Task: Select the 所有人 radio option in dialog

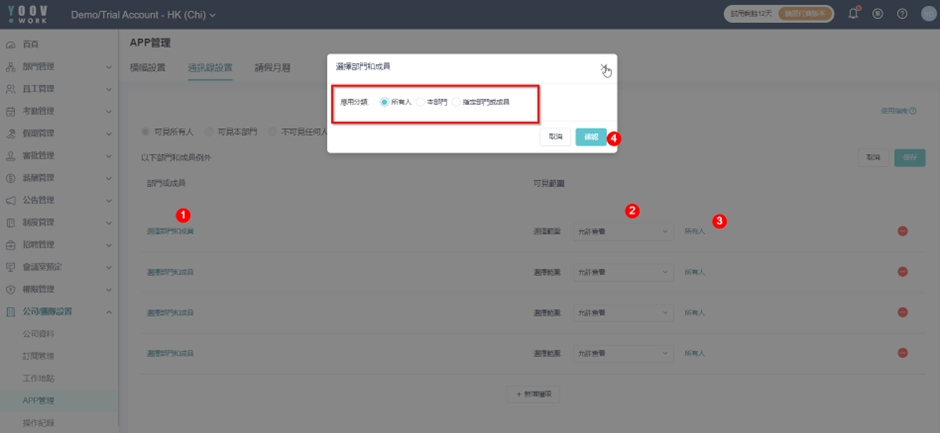Action: [x=385, y=102]
